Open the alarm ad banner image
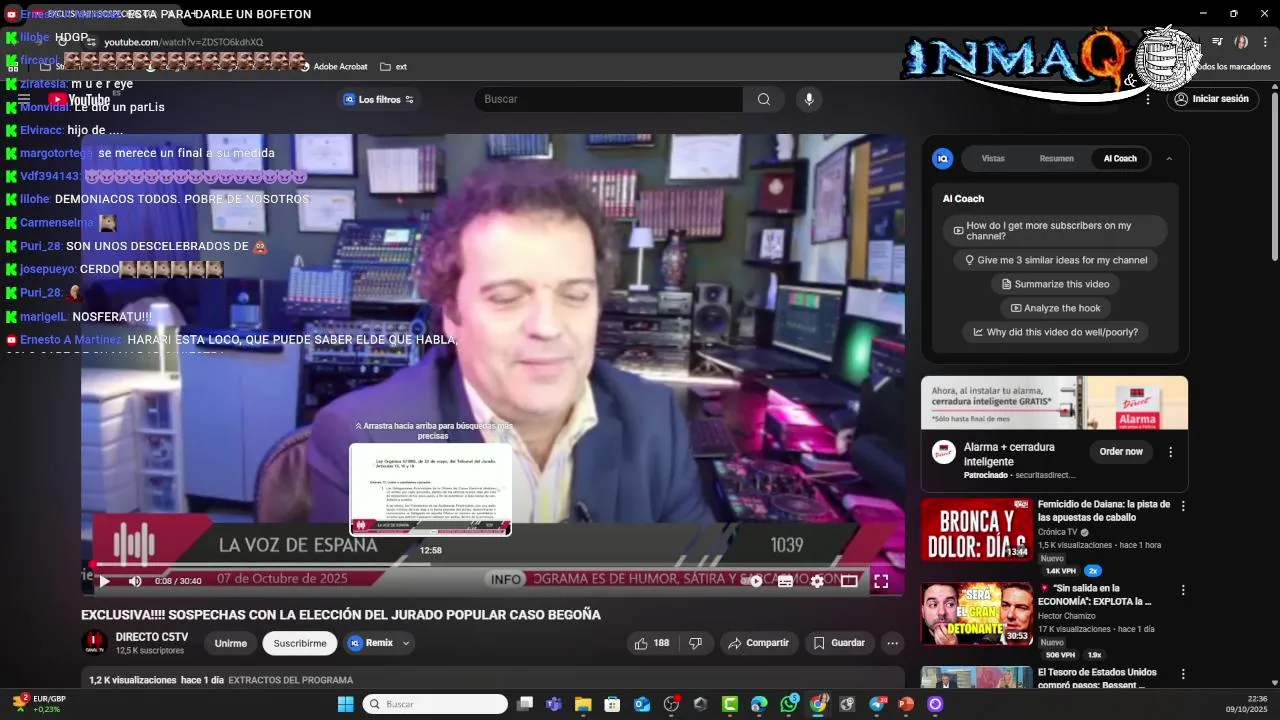This screenshot has height=720, width=1280. tap(1054, 402)
